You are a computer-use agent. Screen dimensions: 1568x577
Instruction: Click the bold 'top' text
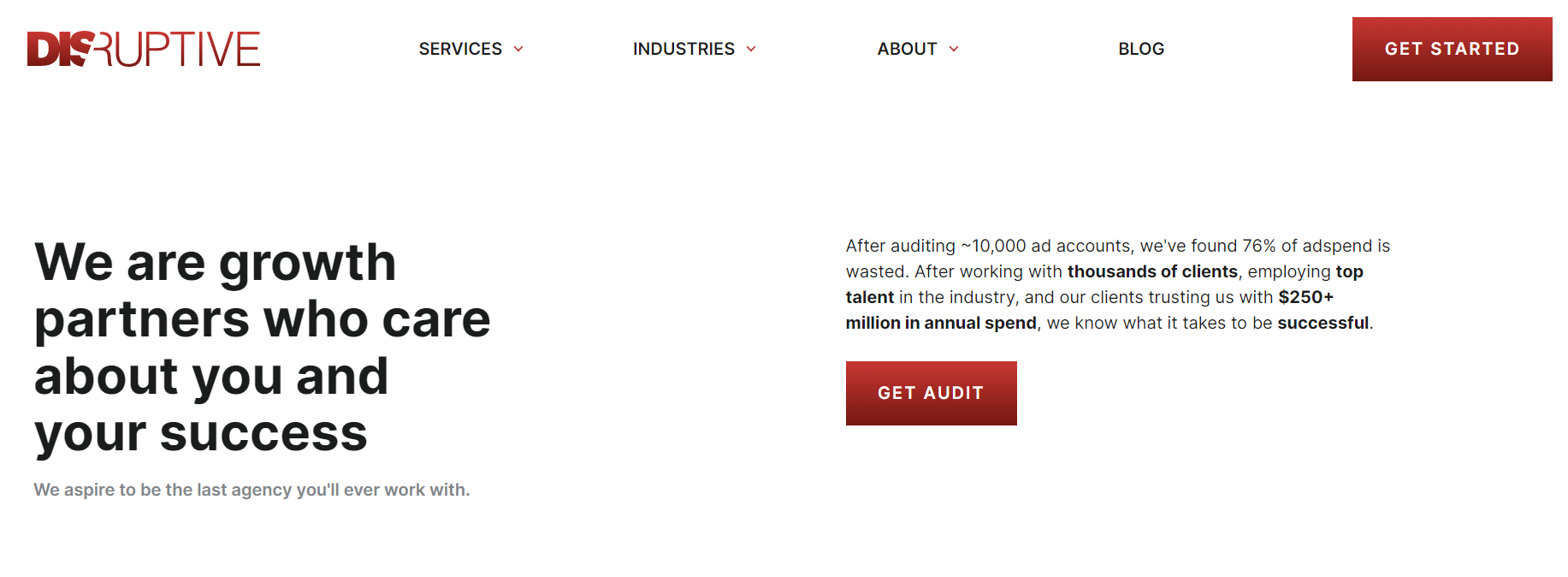coord(1349,271)
